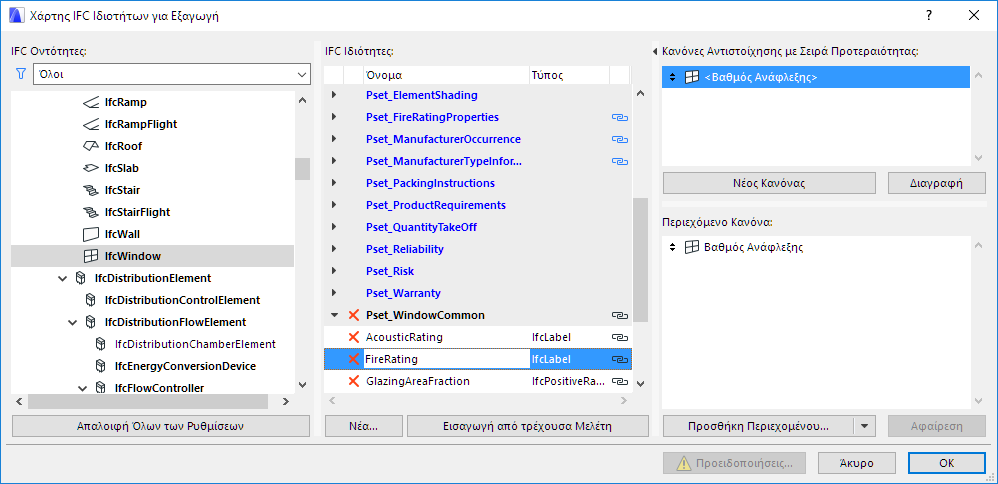Toggle the red X on Pset_WindowCommon
Viewport: 998px width, 484px height.
coord(353,315)
